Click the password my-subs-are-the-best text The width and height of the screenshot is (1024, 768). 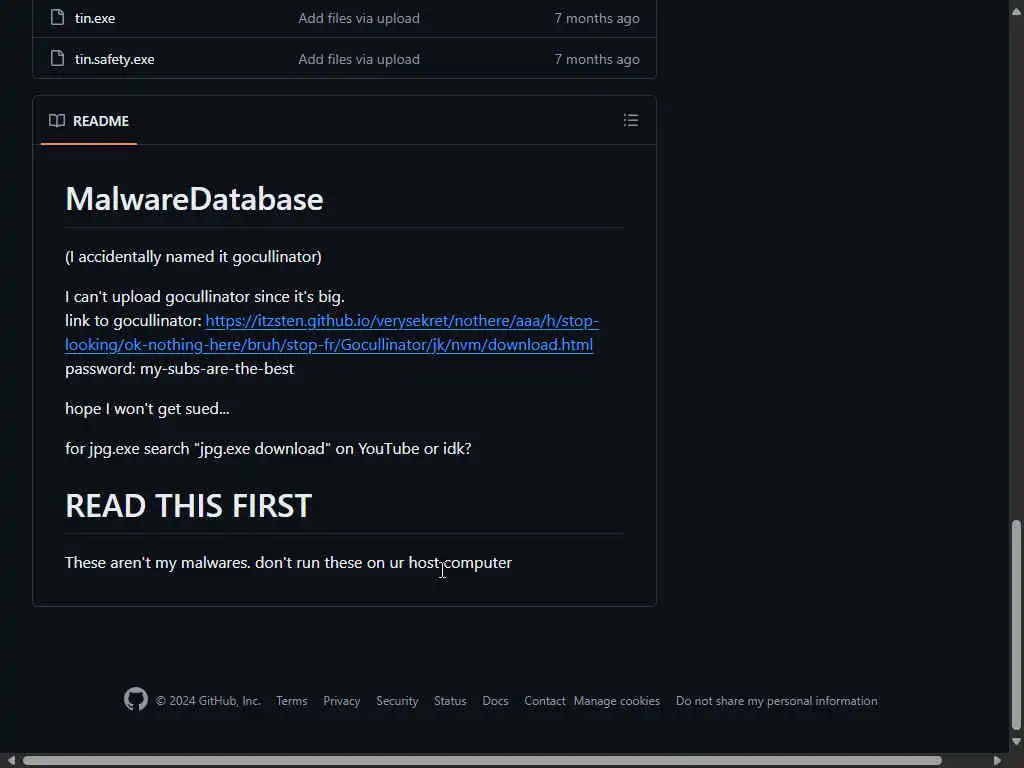pos(180,368)
